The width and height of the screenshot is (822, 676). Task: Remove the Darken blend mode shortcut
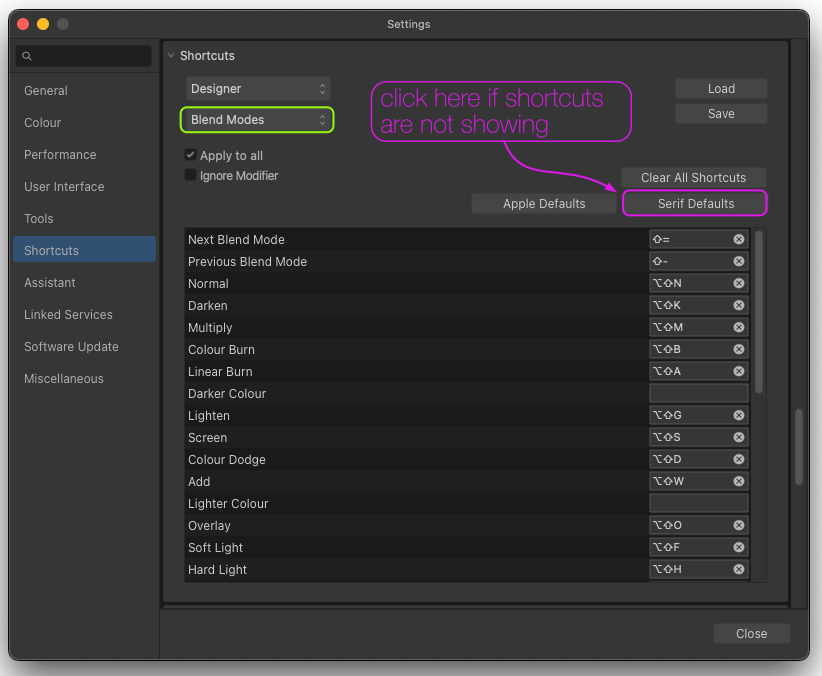coord(738,305)
